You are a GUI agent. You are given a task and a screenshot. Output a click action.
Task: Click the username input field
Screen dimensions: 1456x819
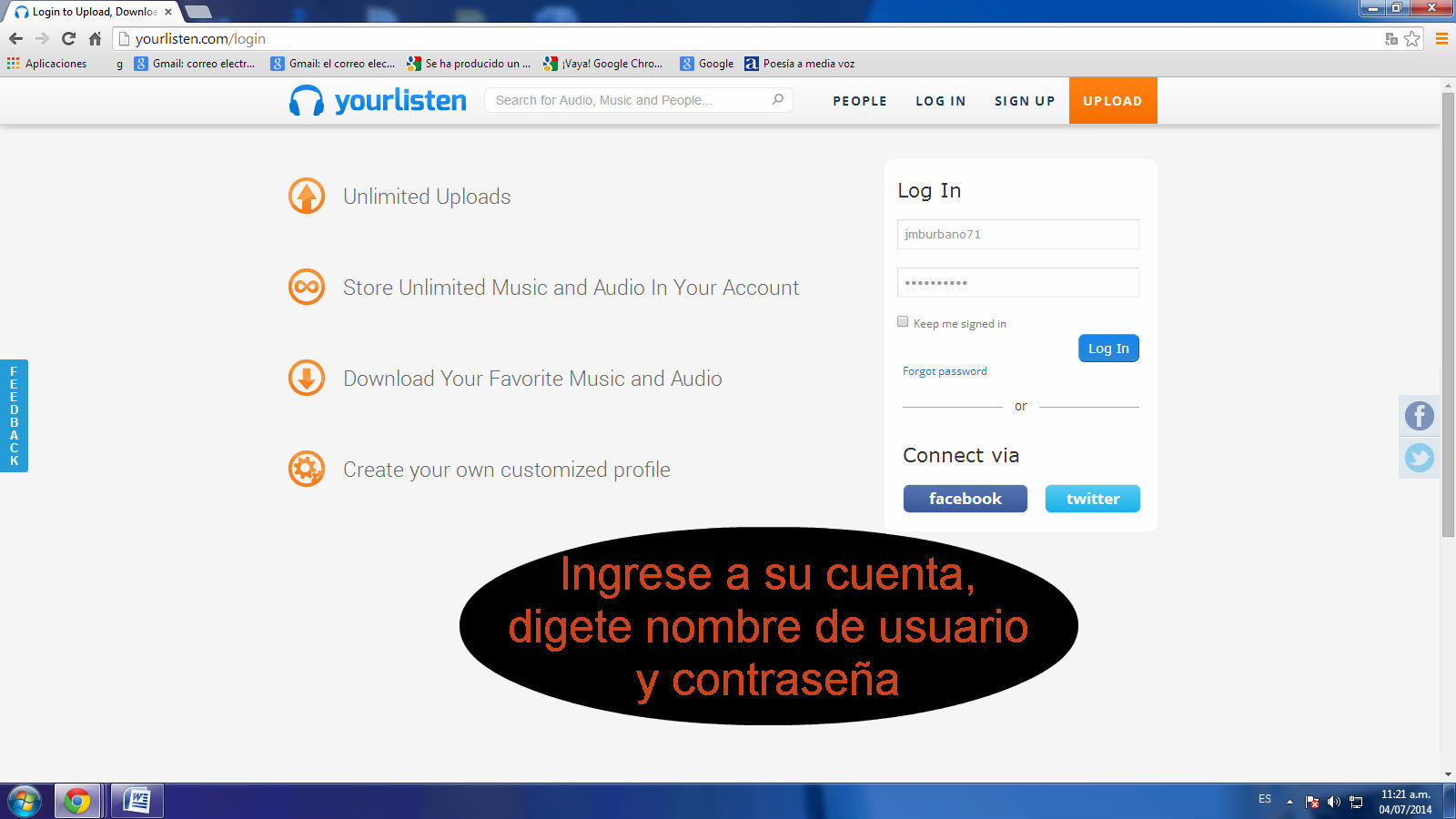[1017, 235]
